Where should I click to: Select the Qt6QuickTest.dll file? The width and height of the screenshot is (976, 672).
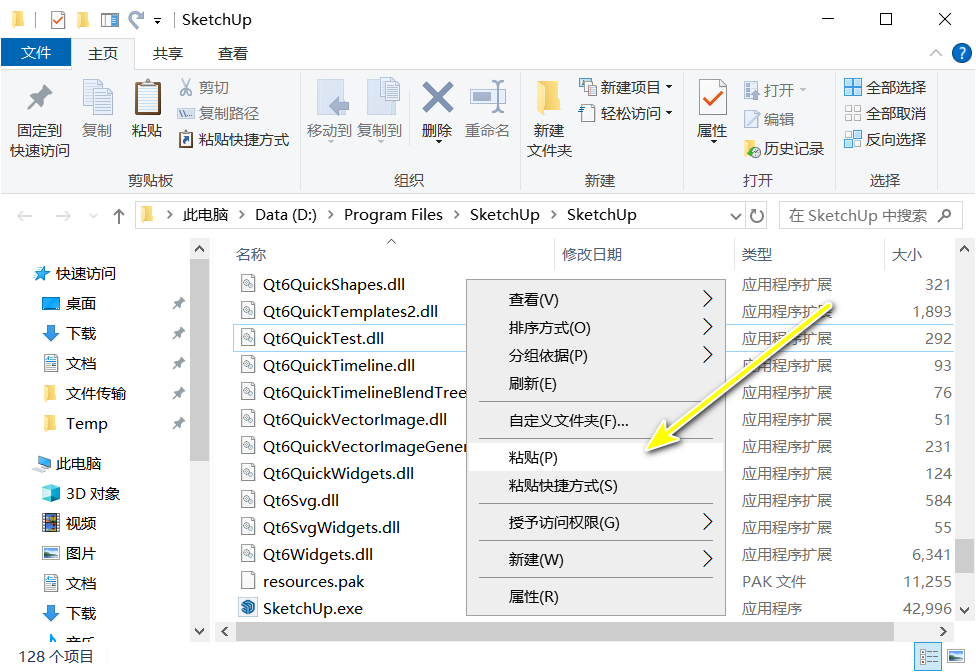(x=323, y=338)
